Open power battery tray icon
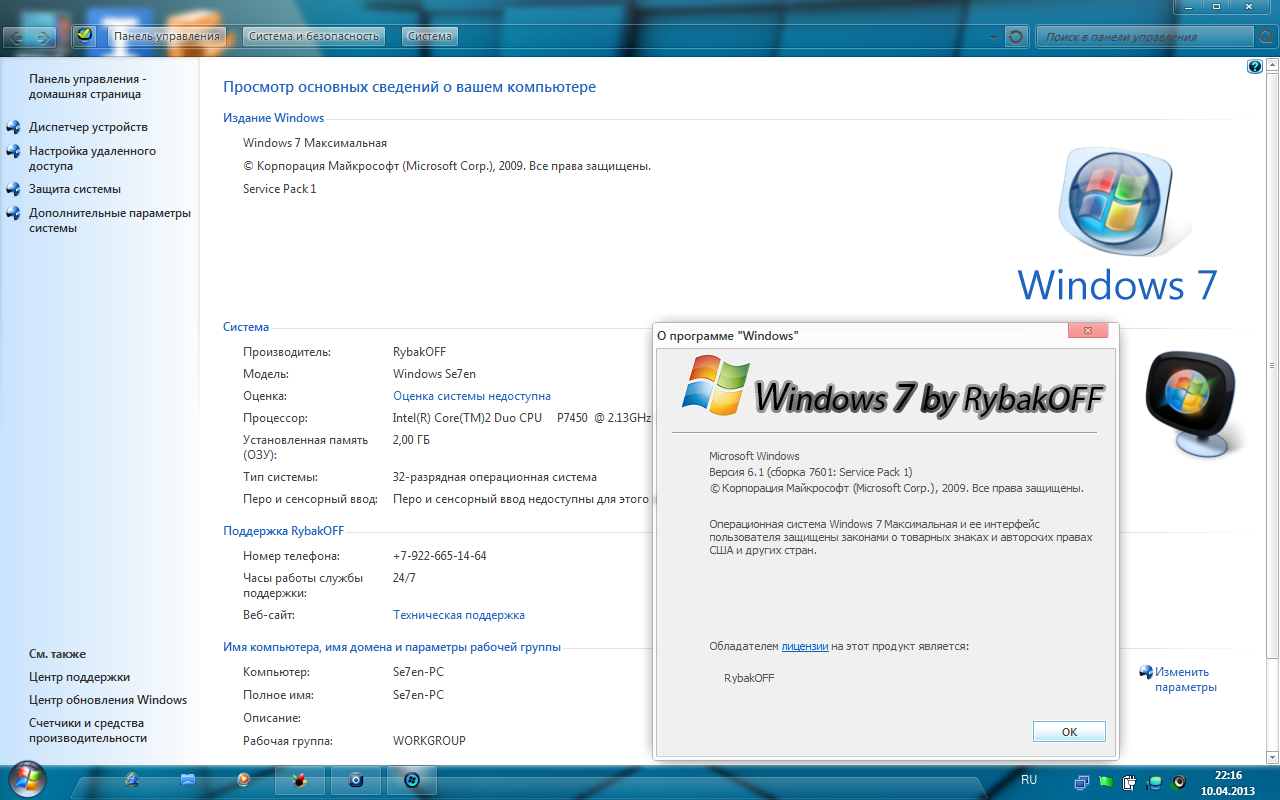This screenshot has width=1280, height=800. 1129,782
